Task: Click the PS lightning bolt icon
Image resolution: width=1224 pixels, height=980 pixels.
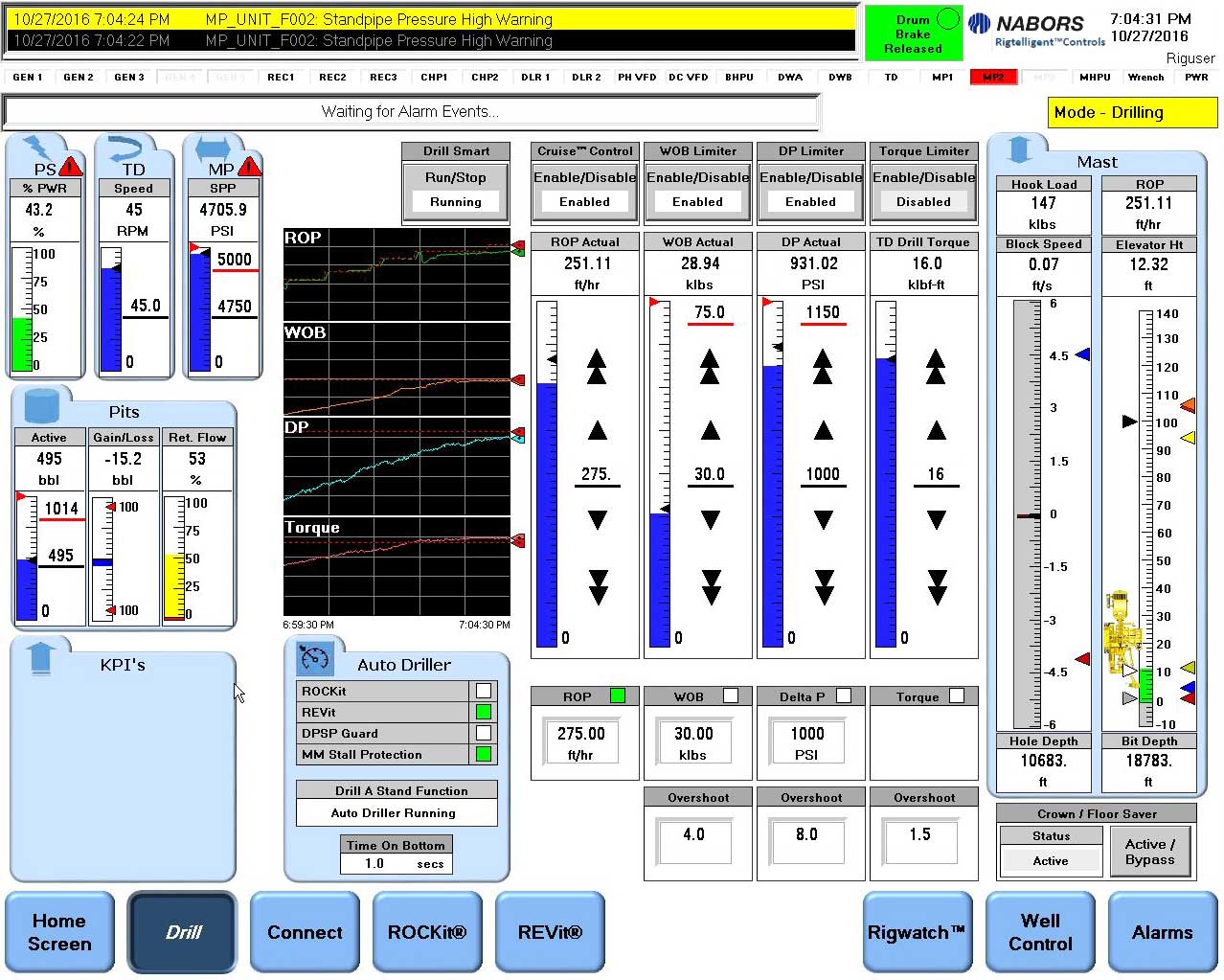Action: coord(37,148)
